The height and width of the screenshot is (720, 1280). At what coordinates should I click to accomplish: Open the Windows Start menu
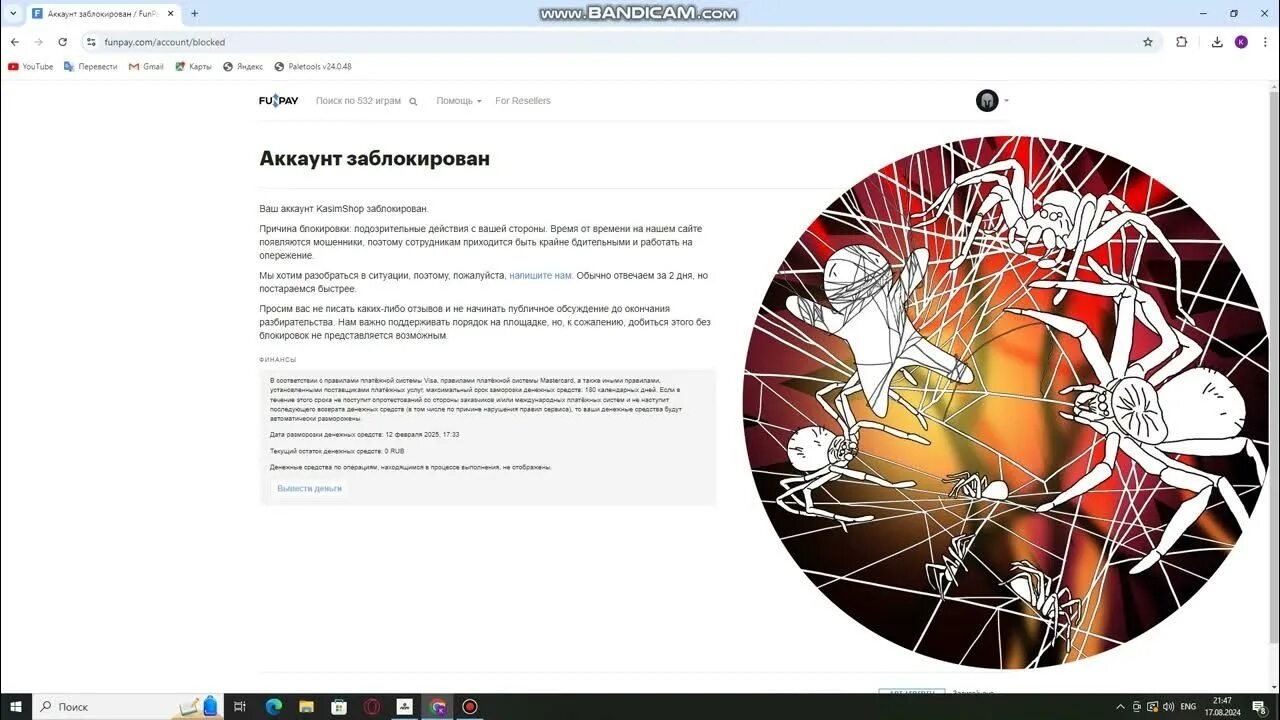pyautogui.click(x=16, y=706)
